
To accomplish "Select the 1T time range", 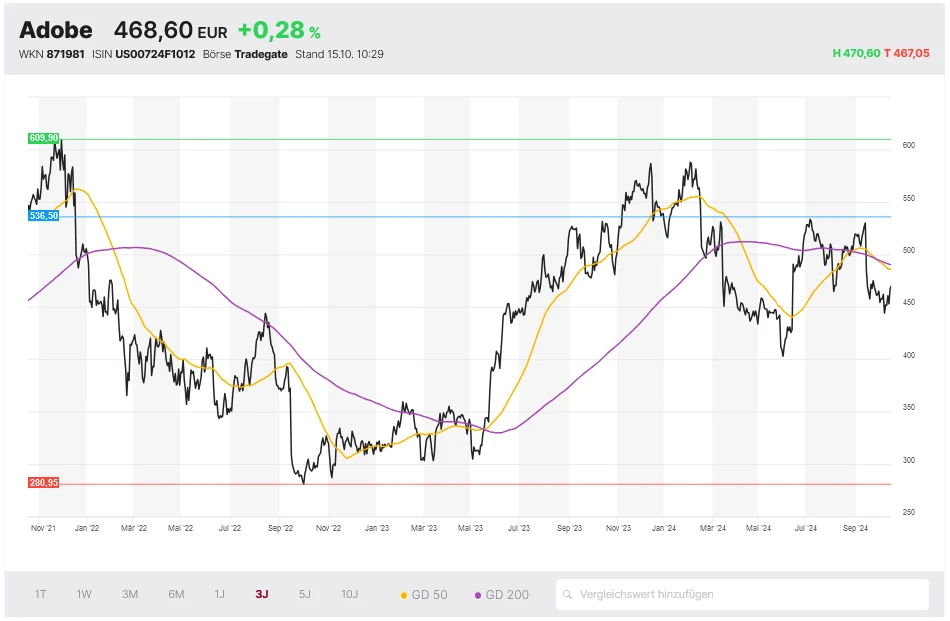I will pyautogui.click(x=41, y=594).
